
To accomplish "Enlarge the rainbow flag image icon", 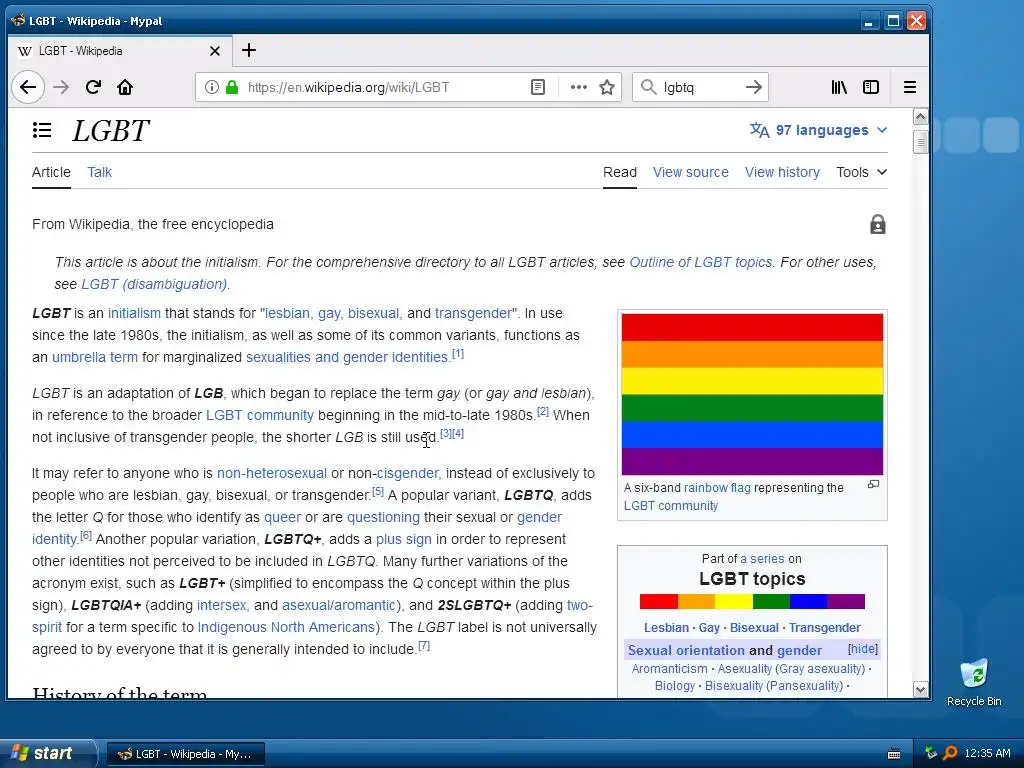I will [873, 485].
